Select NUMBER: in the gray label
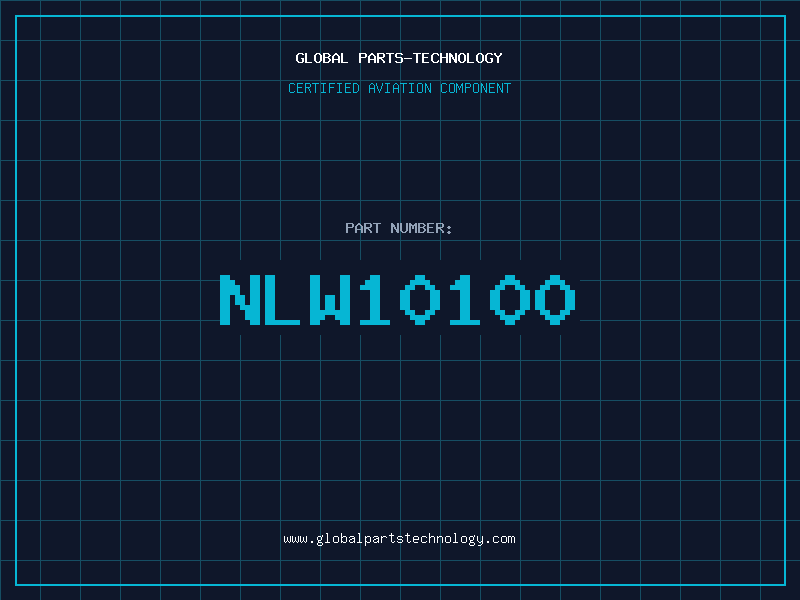This screenshot has height=600, width=800. coord(421,228)
